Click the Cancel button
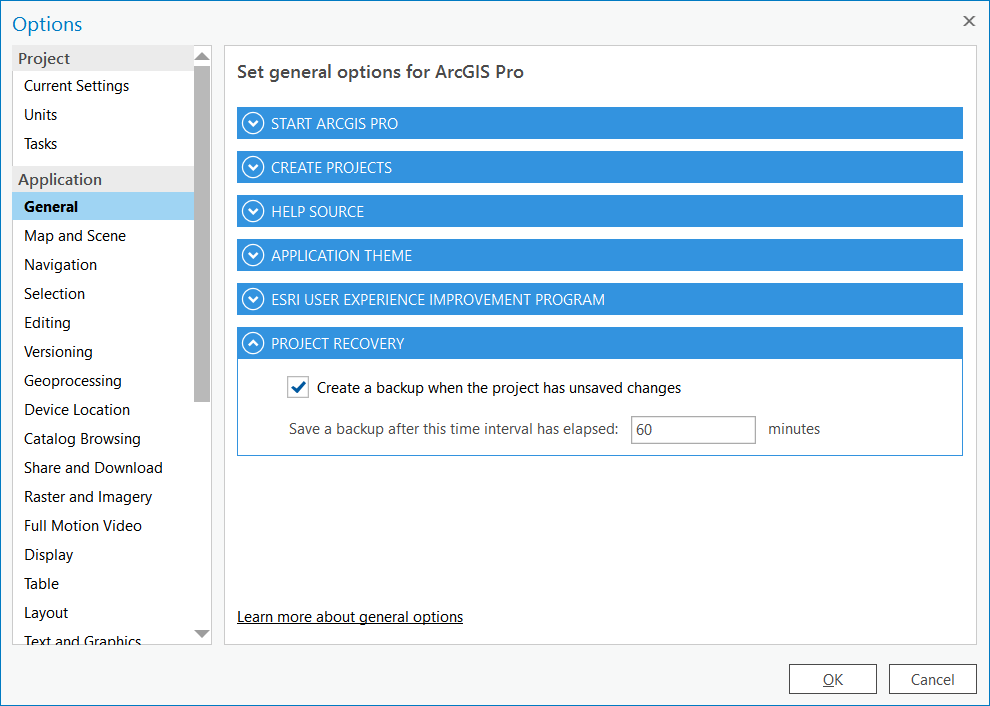990x706 pixels. [933, 679]
